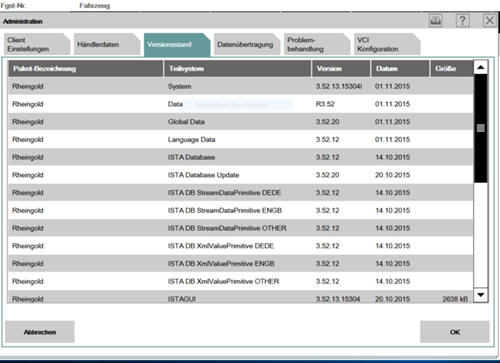The height and width of the screenshot is (363, 500).
Task: Click the vertical scrollbar thumb
Action: pyautogui.click(x=481, y=128)
